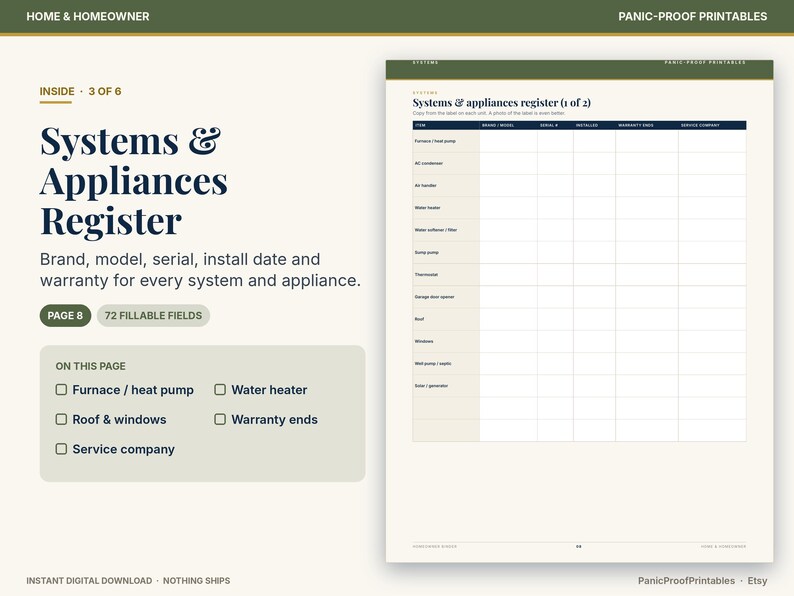Click the BRAND / MODEL column header
This screenshot has width=794, height=596.
[x=498, y=125]
